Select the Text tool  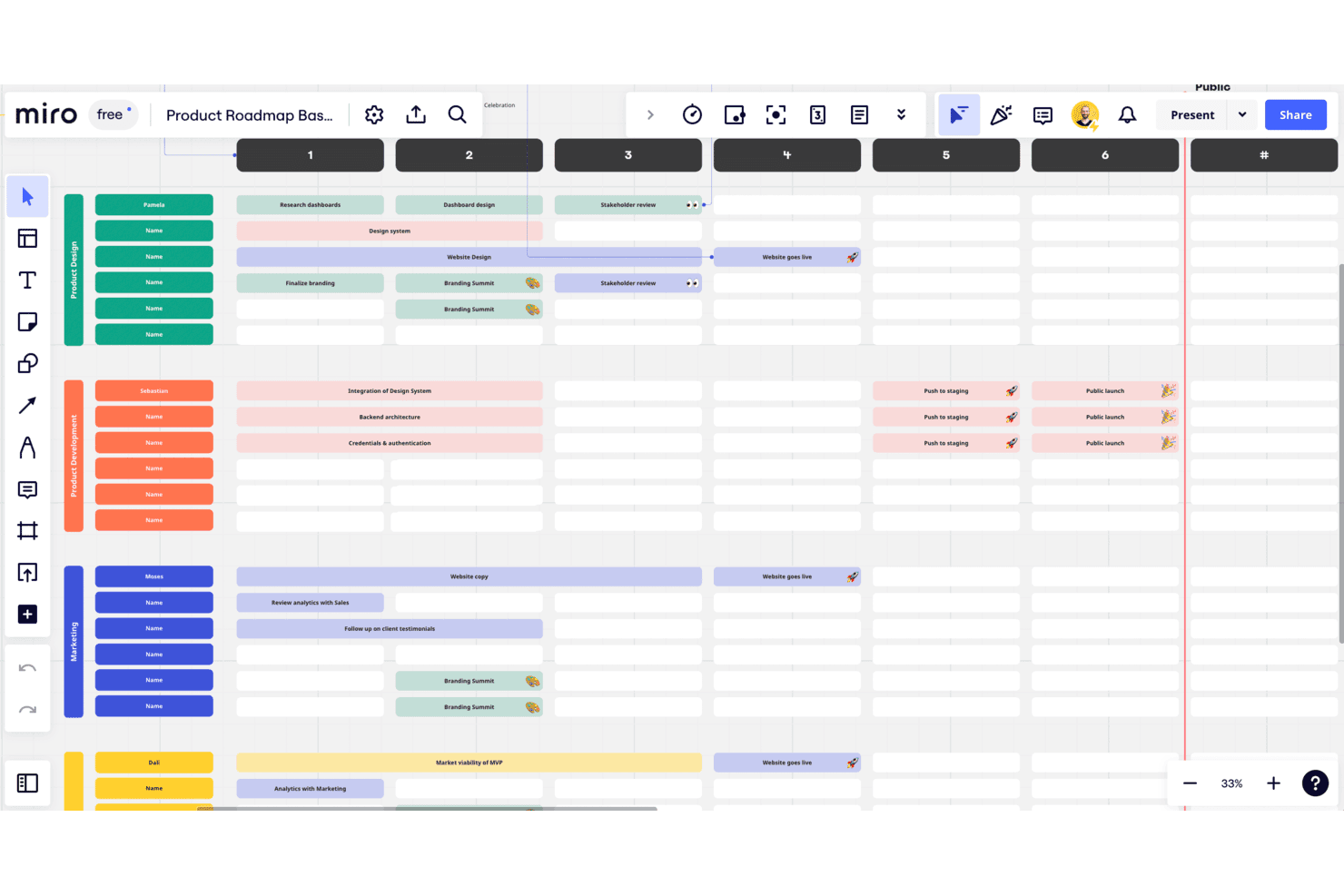coord(27,281)
